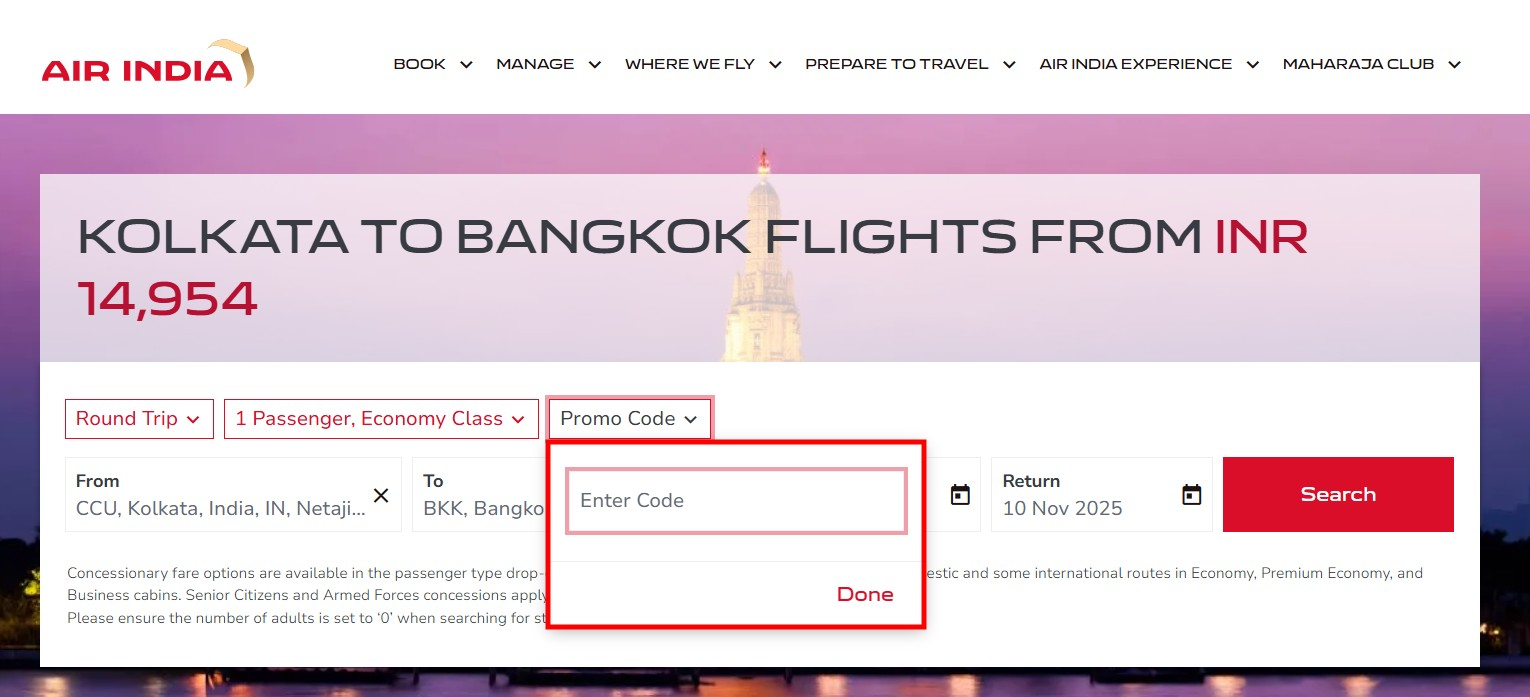The image size is (1530, 697).
Task: Click the chevron arrow beside MAHARAJA CLUB
Action: point(1454,65)
